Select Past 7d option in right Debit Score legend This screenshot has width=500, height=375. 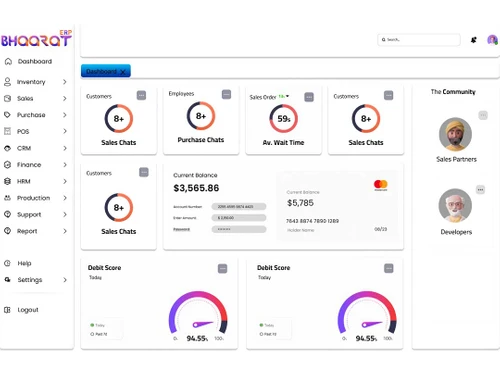268,334
